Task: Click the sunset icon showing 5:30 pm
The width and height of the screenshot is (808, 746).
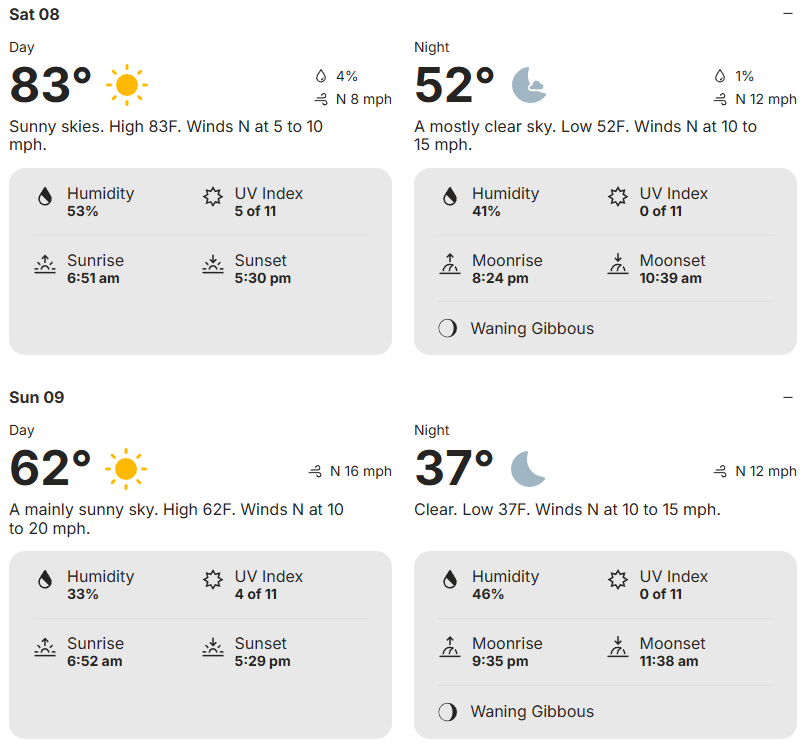Action: [212, 264]
